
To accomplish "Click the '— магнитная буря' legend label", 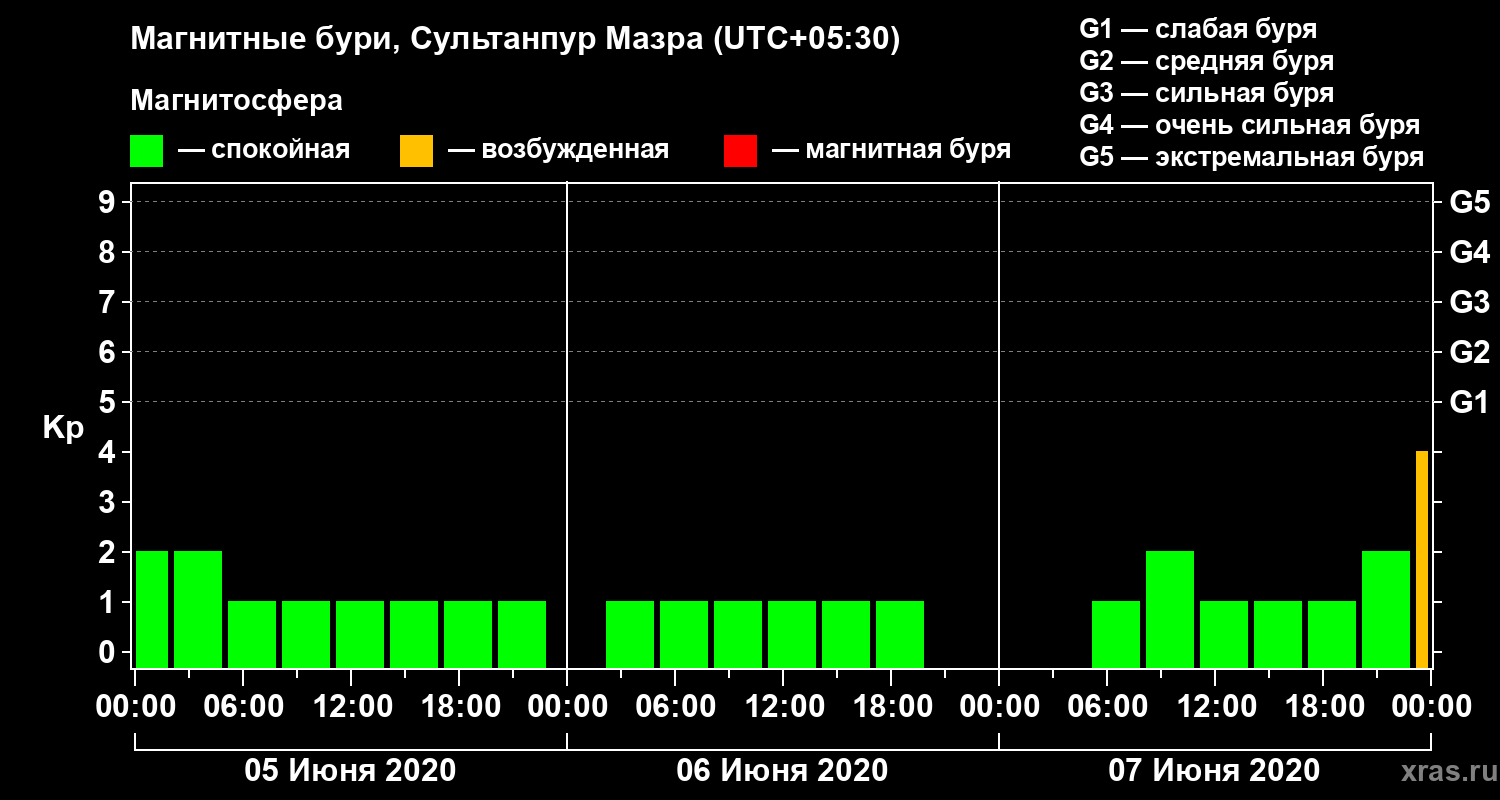I will tap(892, 151).
